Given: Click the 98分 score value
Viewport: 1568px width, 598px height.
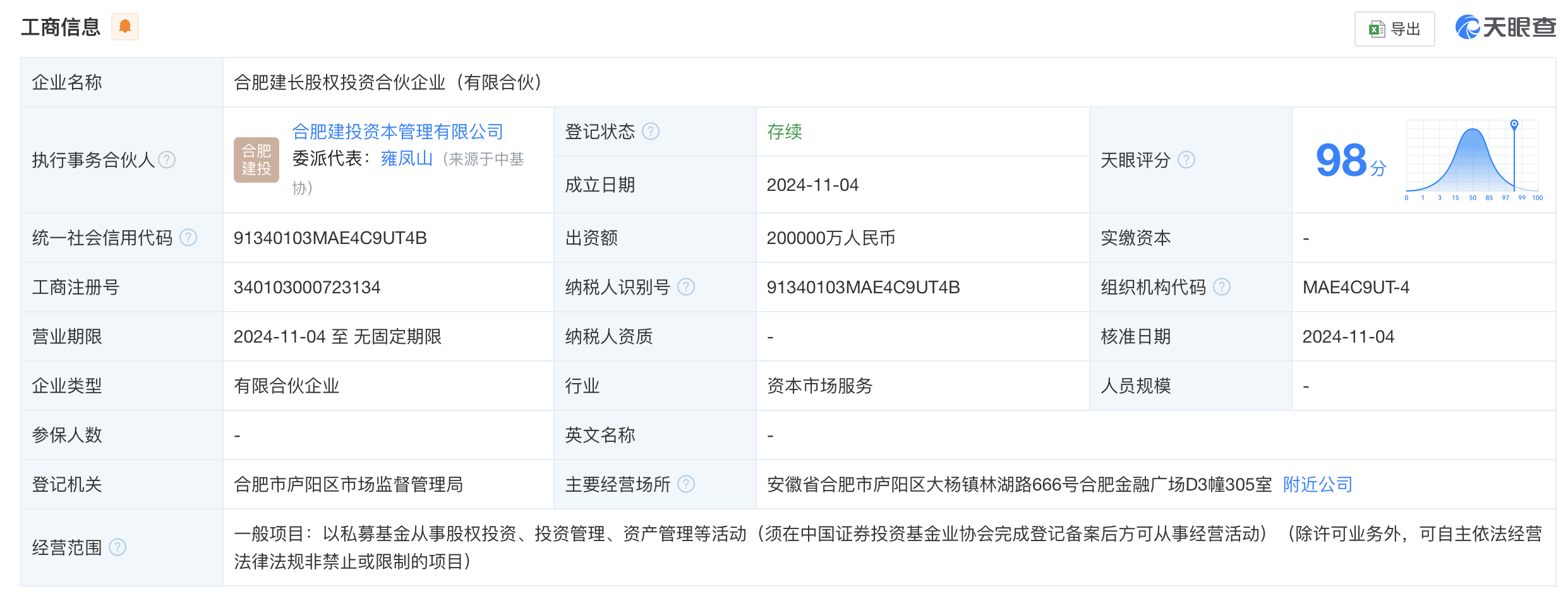Looking at the screenshot, I should (x=1349, y=161).
